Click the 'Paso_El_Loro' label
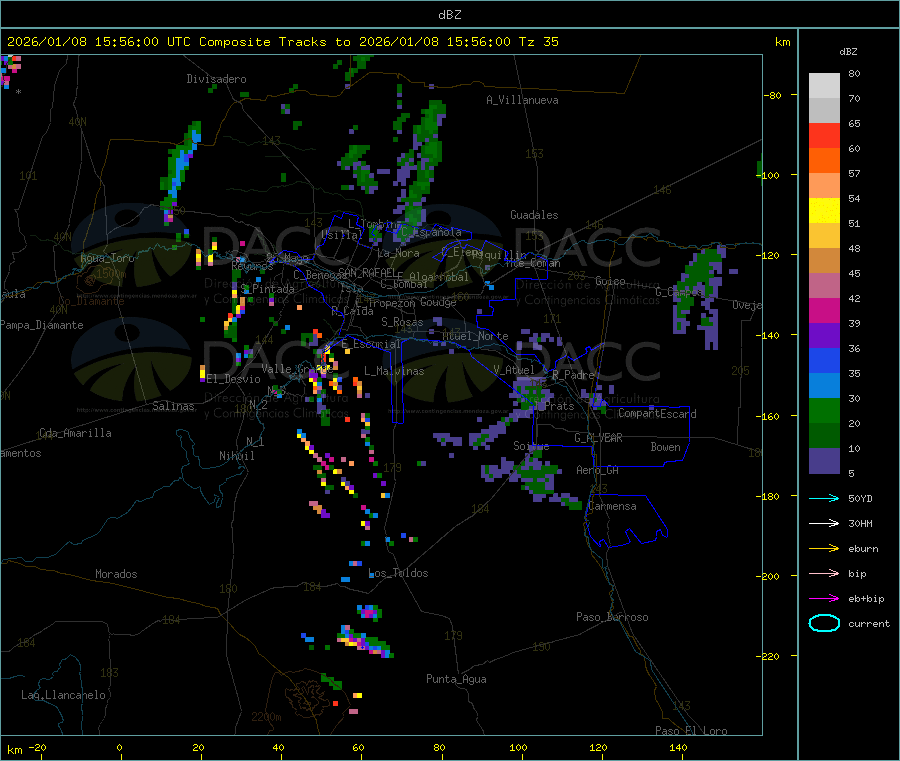 [x=691, y=731]
